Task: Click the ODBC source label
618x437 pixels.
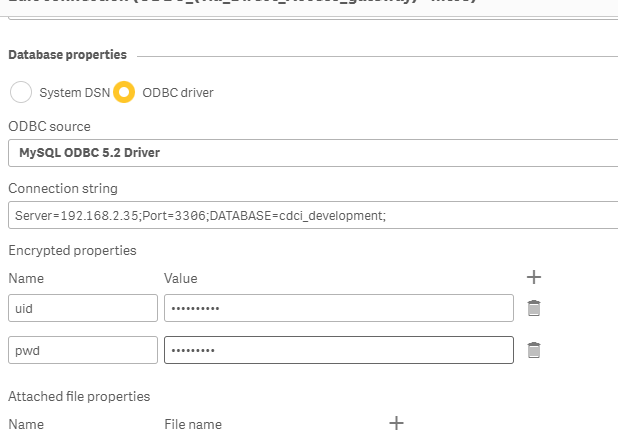Action: [x=49, y=127]
